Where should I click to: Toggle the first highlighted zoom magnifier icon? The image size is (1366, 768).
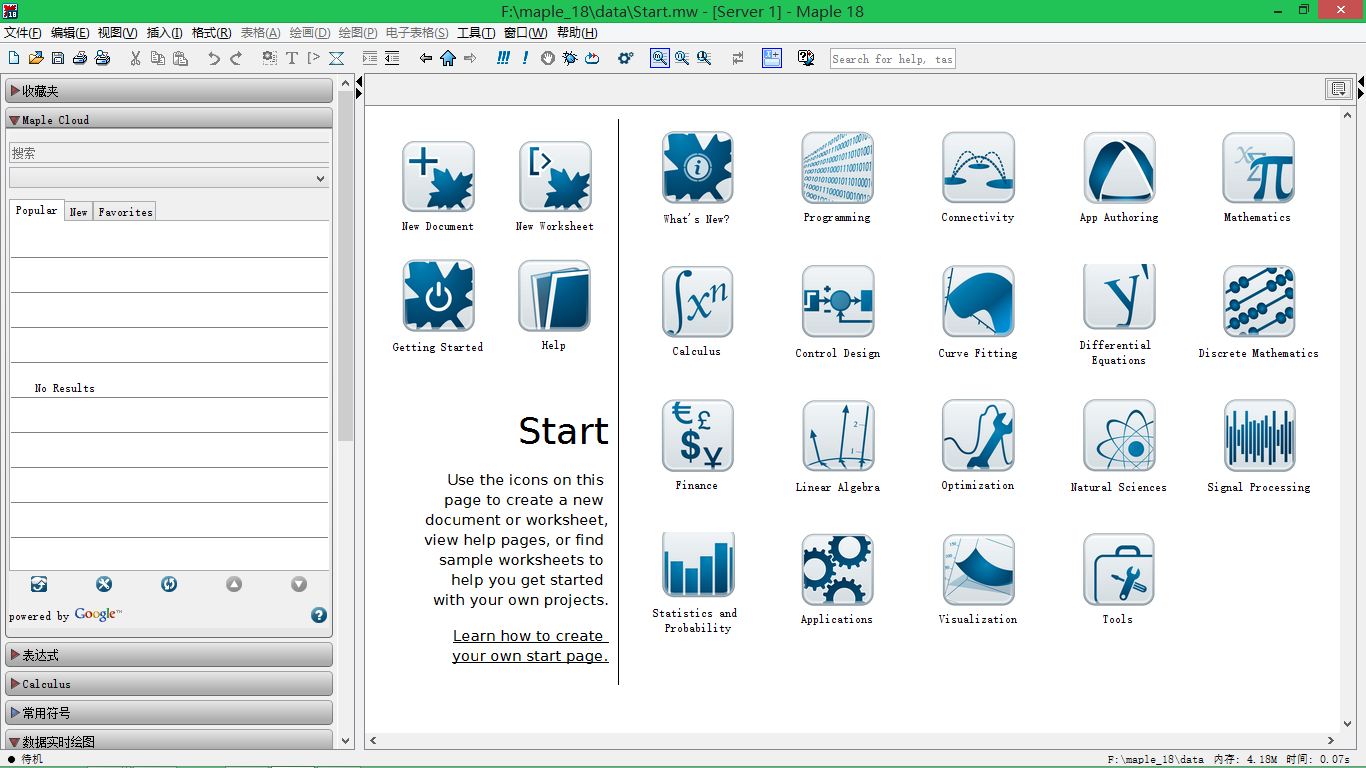pyautogui.click(x=660, y=59)
